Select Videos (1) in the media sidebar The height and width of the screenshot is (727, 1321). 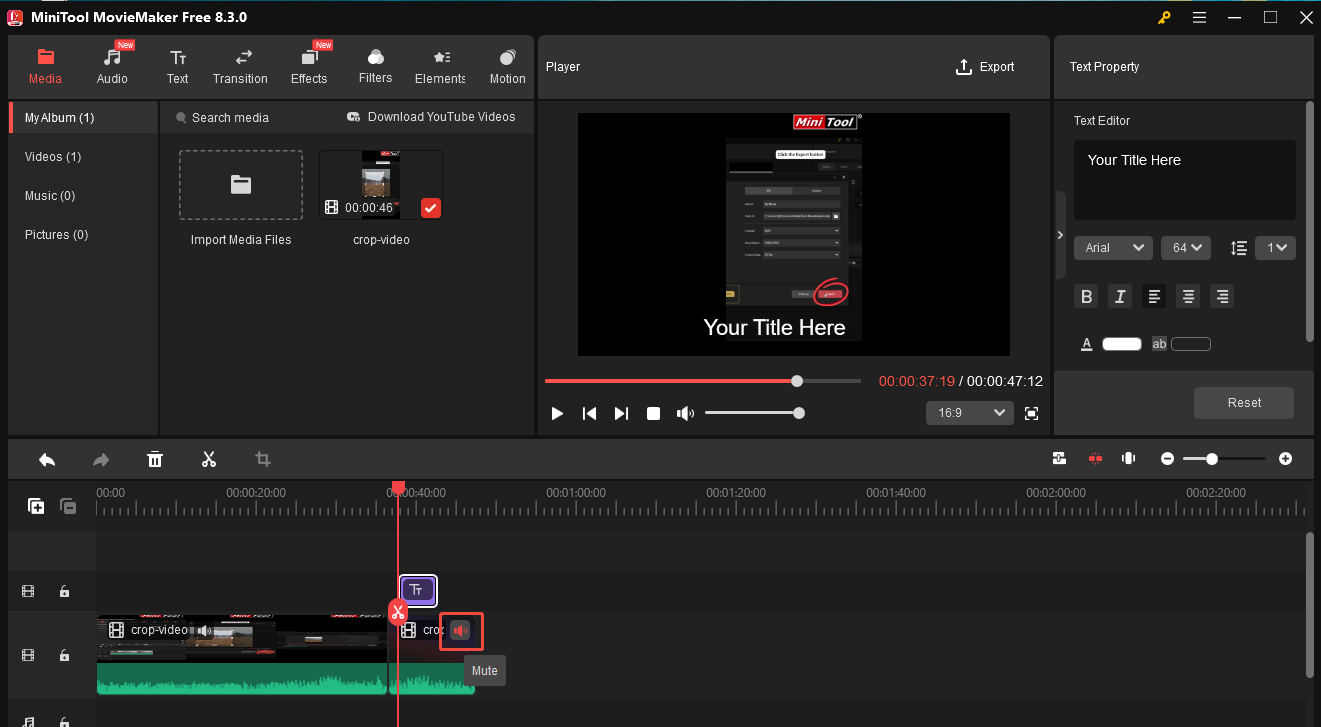84,157
